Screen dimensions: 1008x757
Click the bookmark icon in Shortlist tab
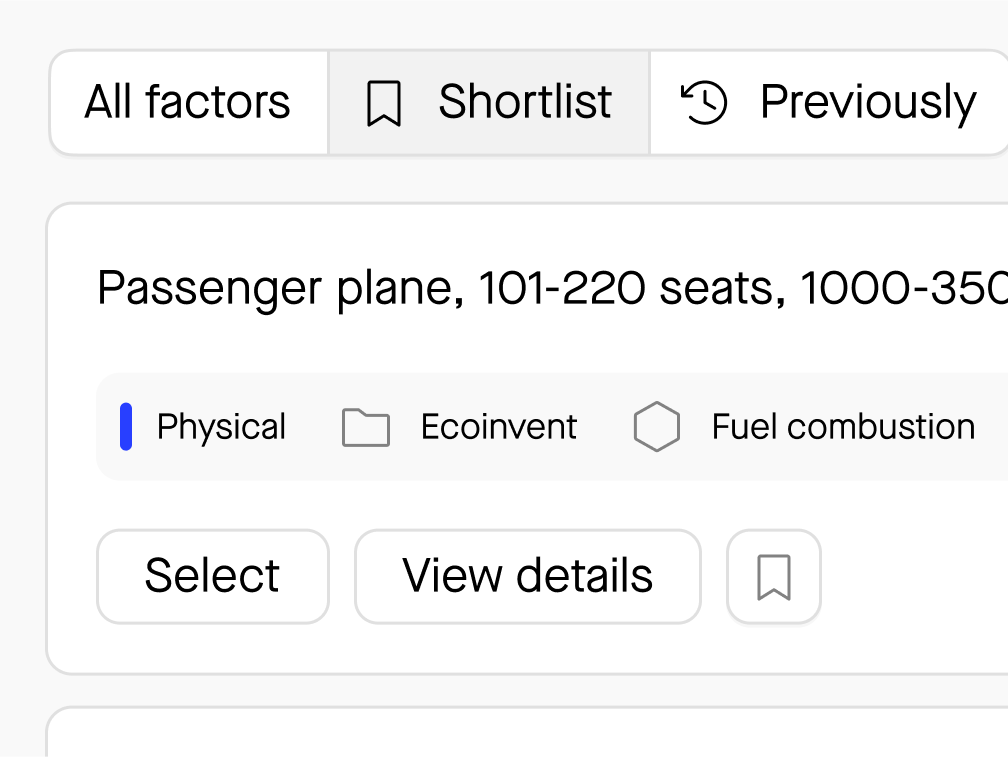(x=384, y=104)
